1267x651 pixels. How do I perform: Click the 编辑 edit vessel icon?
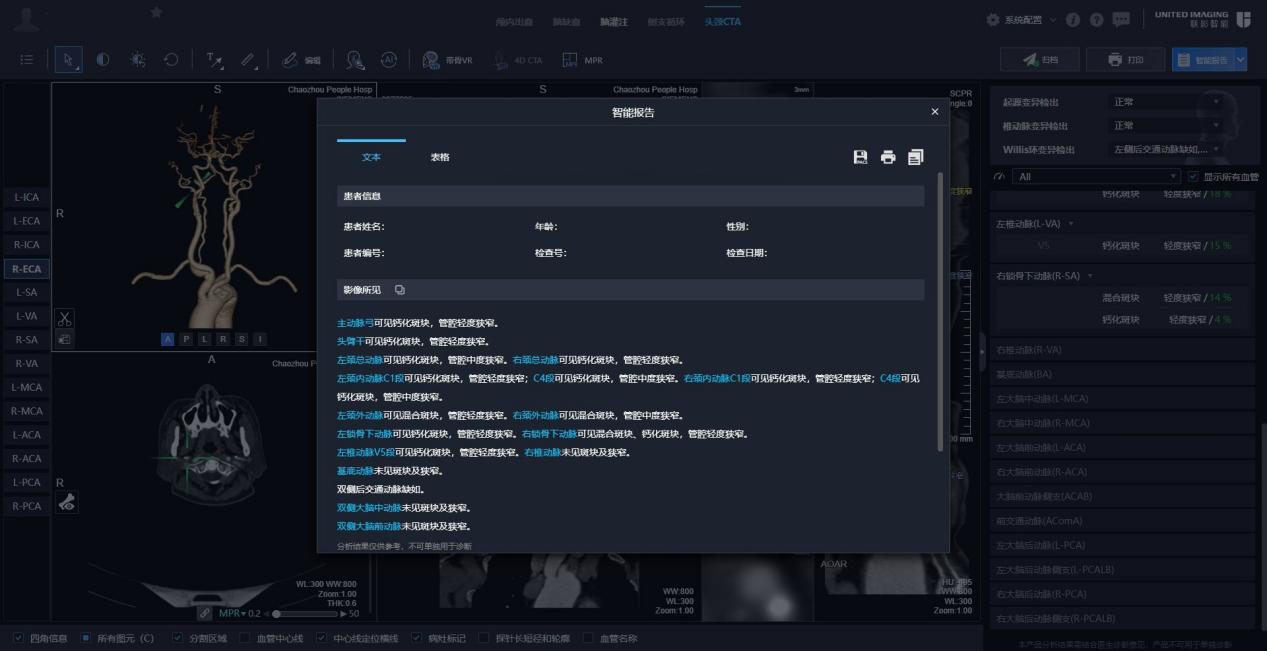301,60
